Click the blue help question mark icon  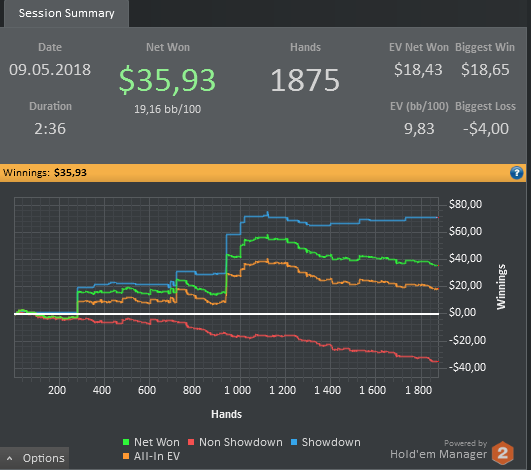tap(516, 173)
